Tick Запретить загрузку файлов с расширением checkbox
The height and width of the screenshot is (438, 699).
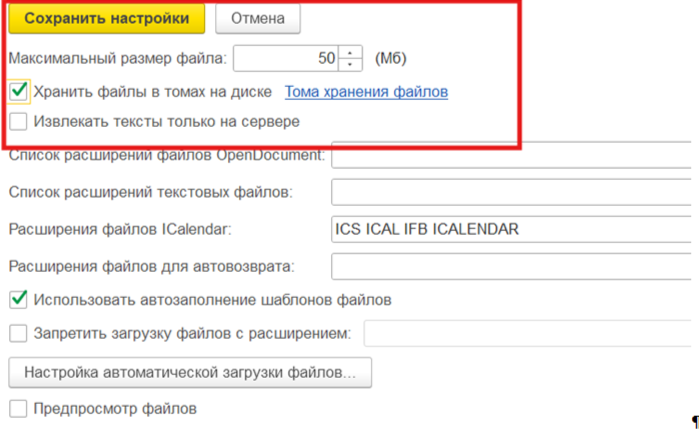pos(18,333)
